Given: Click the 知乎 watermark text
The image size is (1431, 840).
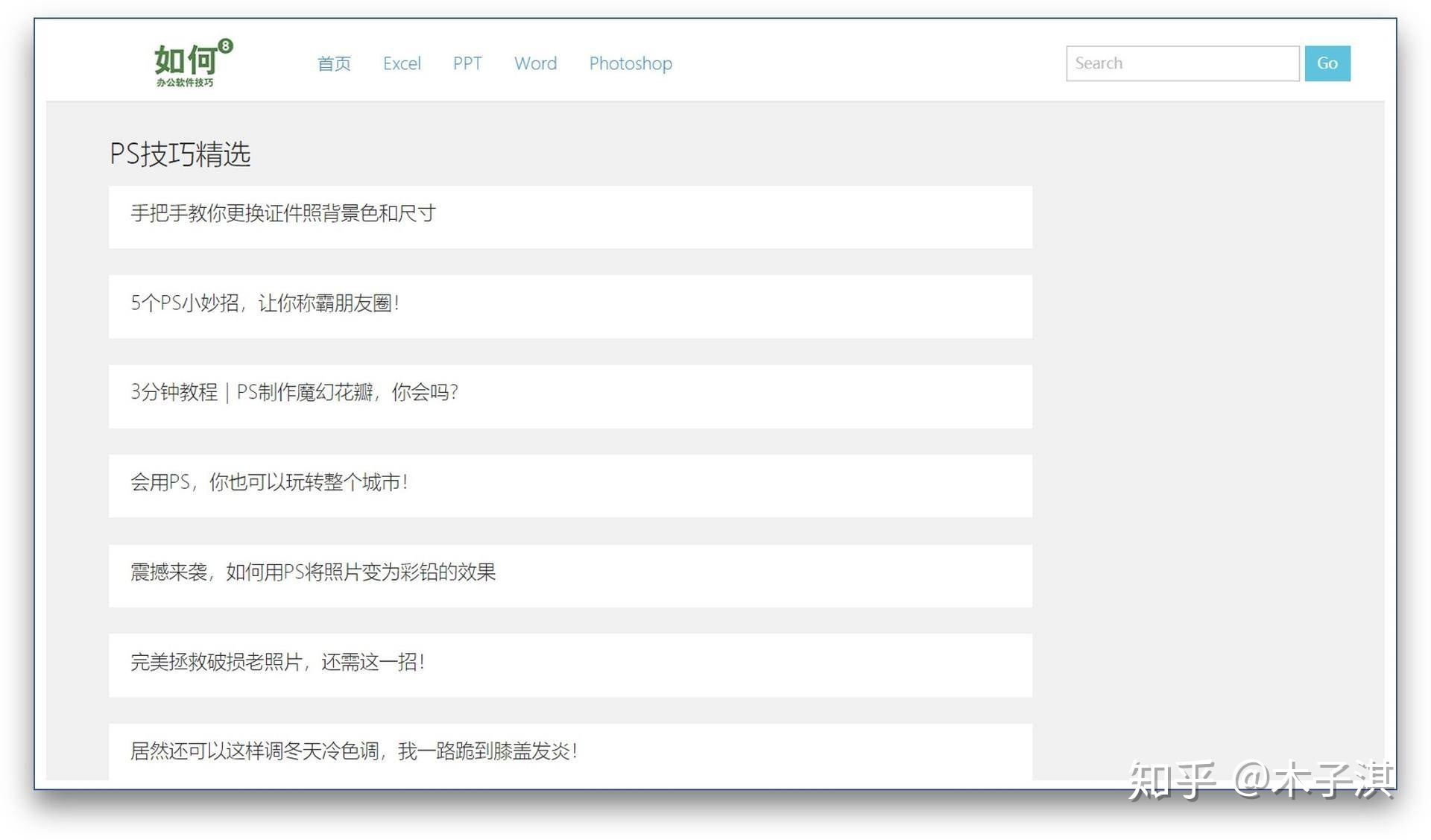Looking at the screenshot, I should click(1172, 780).
